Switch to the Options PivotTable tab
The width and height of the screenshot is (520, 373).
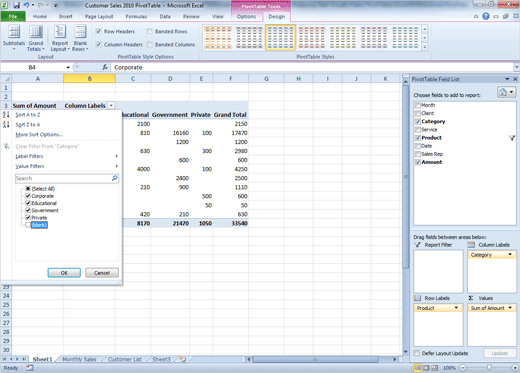(246, 16)
